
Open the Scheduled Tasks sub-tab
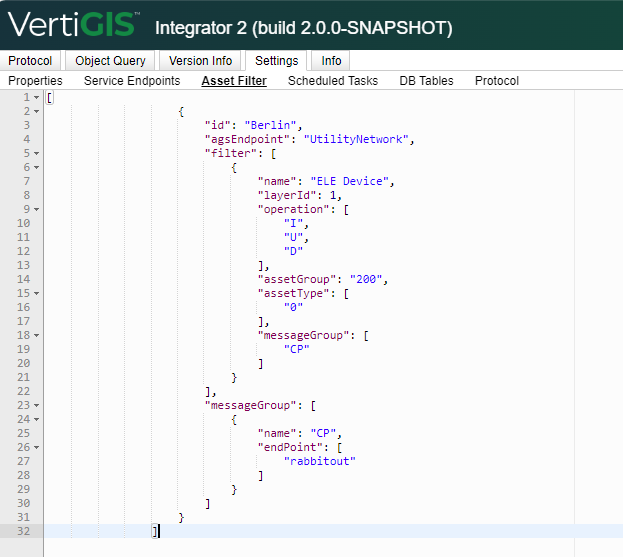click(333, 81)
